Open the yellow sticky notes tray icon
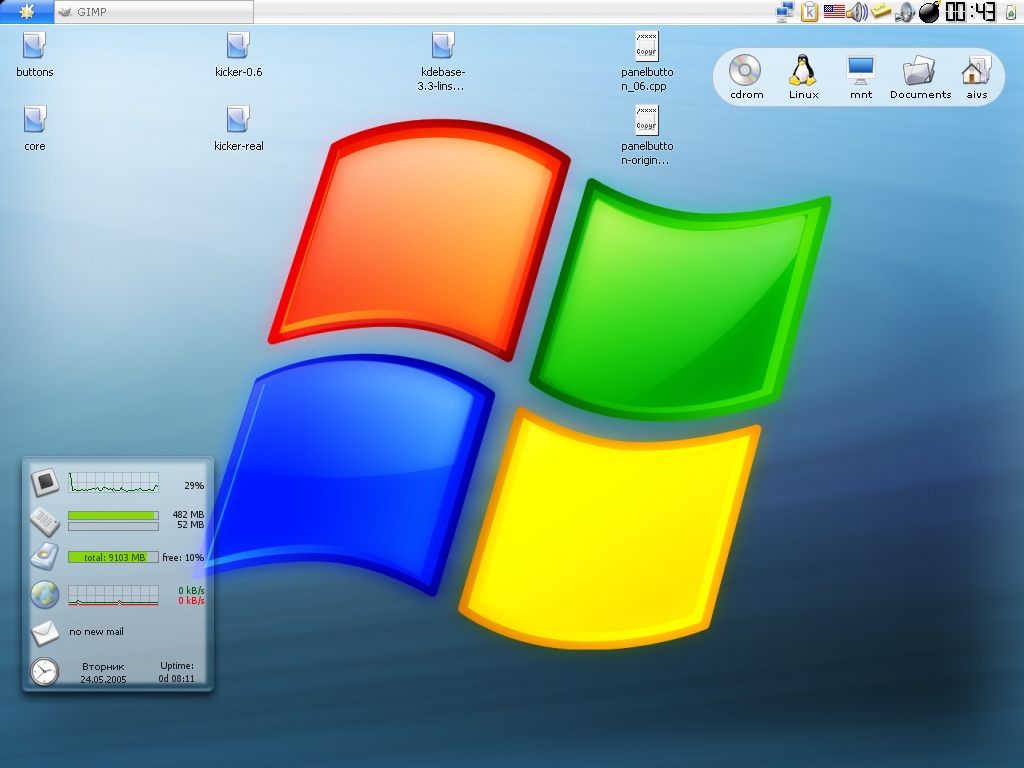Image resolution: width=1024 pixels, height=768 pixels. [x=880, y=10]
